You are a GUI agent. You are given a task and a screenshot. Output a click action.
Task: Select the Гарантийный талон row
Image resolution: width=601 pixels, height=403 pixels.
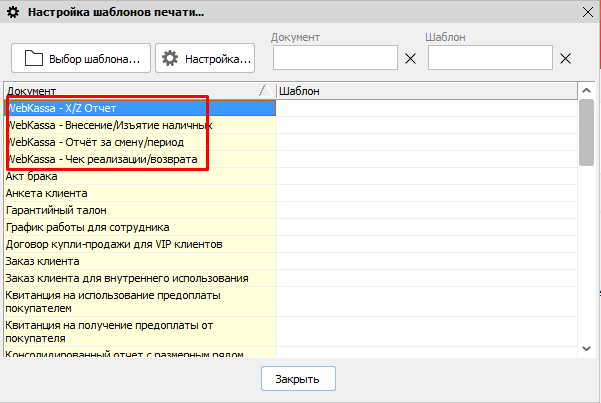coord(140,210)
